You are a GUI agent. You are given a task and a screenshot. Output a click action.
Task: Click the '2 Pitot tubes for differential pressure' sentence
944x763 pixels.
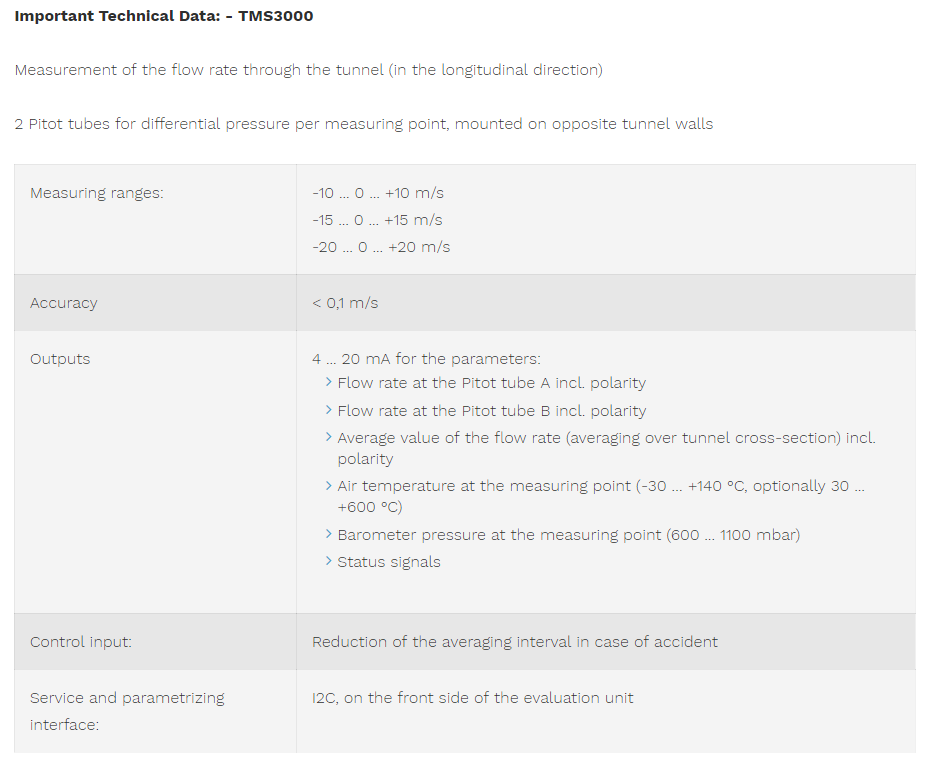[x=364, y=124]
